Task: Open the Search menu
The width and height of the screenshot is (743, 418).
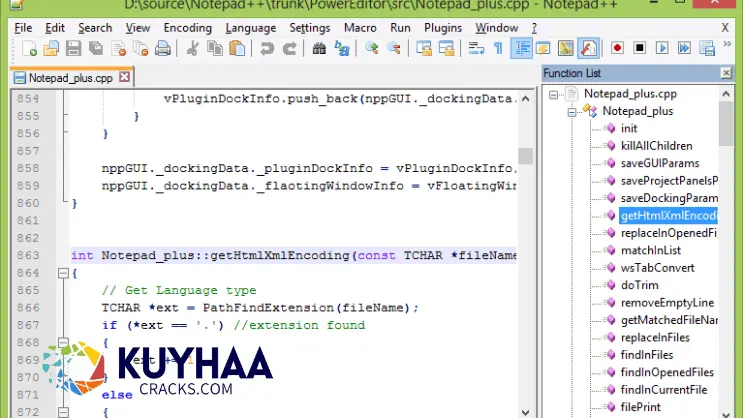Action: pos(95,28)
